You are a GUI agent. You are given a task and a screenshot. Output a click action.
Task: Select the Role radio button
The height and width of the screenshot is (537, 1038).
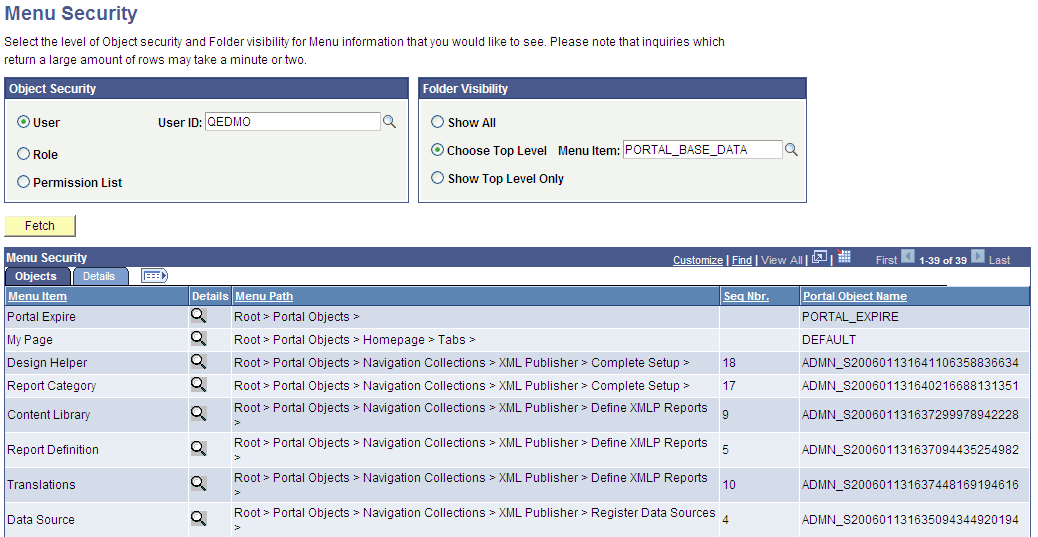pyautogui.click(x=24, y=154)
